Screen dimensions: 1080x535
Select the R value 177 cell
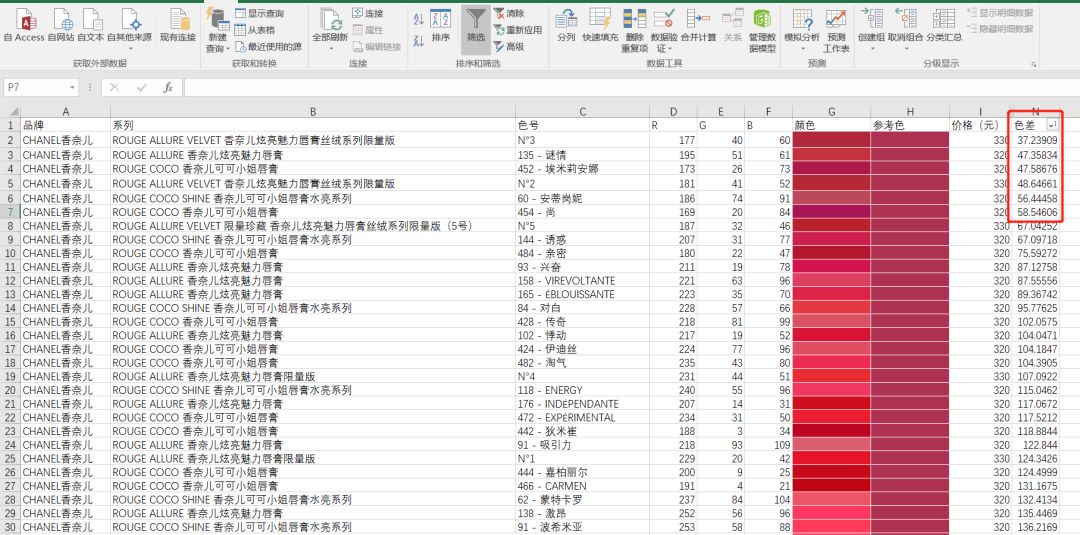click(x=673, y=140)
